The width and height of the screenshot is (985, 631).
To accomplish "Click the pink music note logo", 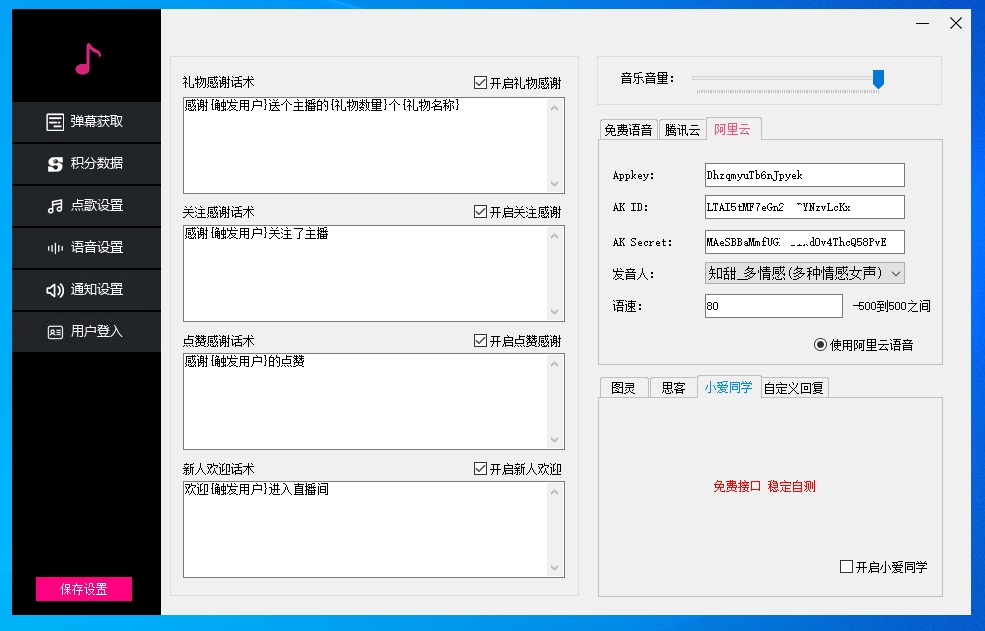I will pyautogui.click(x=88, y=60).
